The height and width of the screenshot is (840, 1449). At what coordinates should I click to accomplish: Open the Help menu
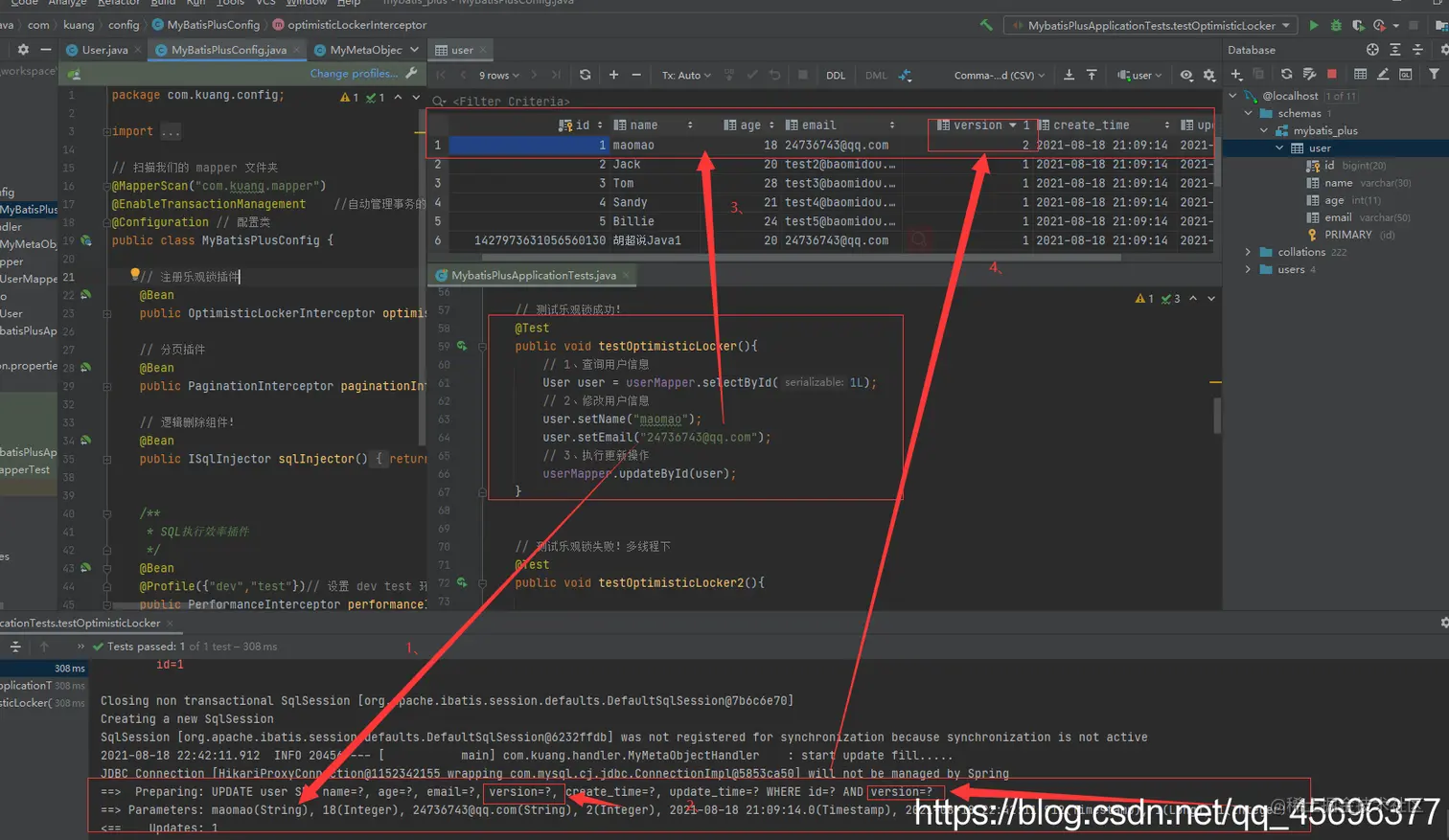(349, 3)
